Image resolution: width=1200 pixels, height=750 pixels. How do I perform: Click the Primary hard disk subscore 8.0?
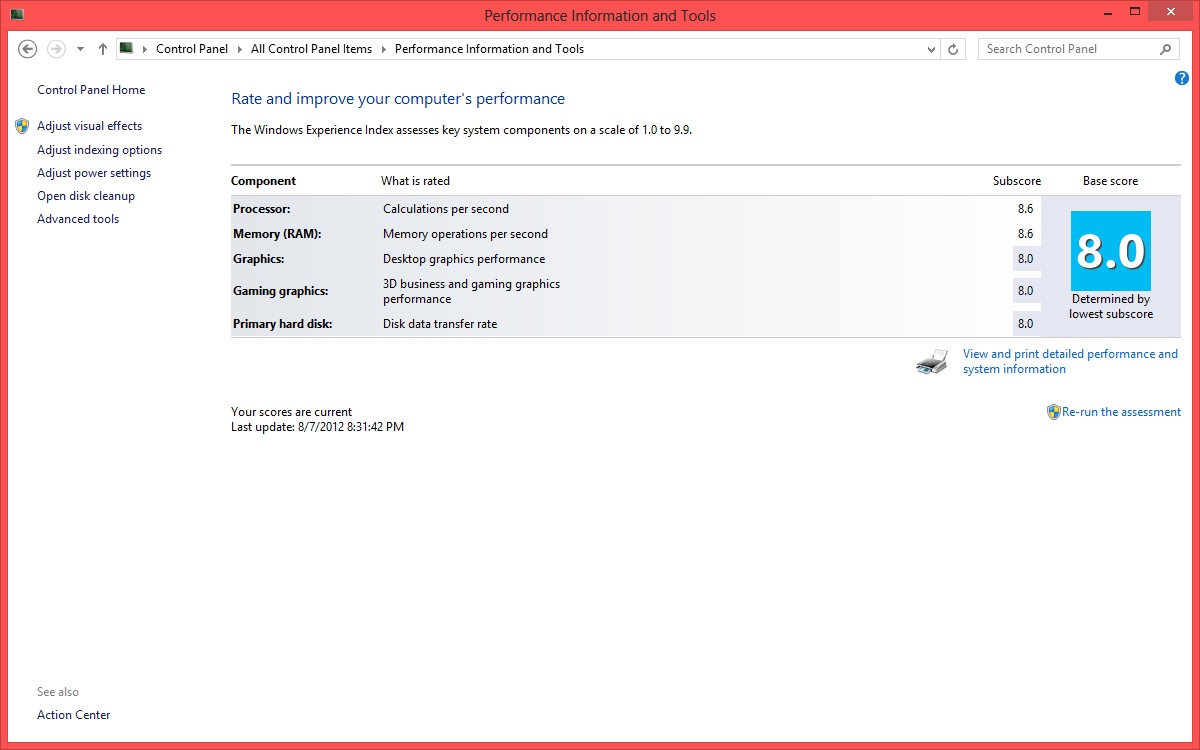pyautogui.click(x=1025, y=324)
